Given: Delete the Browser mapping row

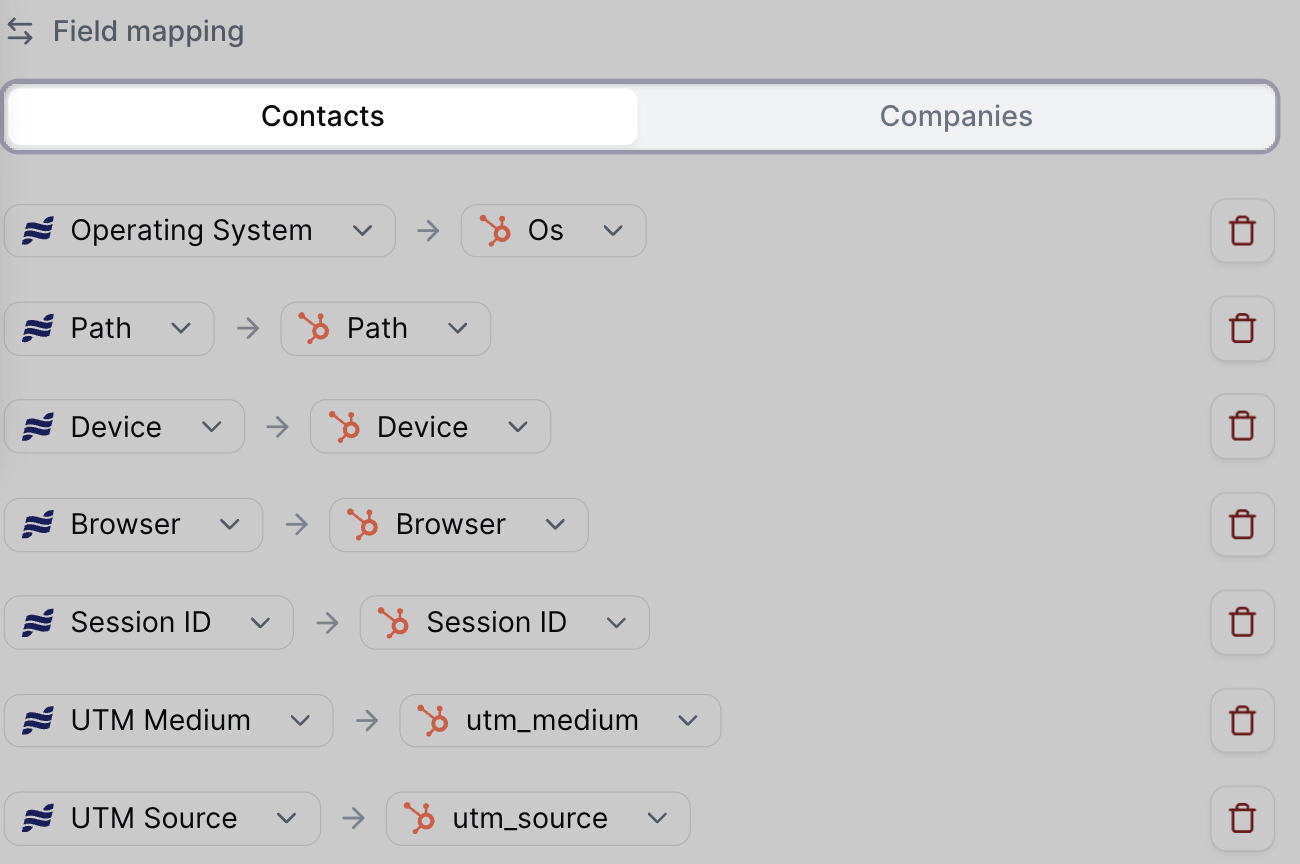Looking at the screenshot, I should click(1242, 525).
